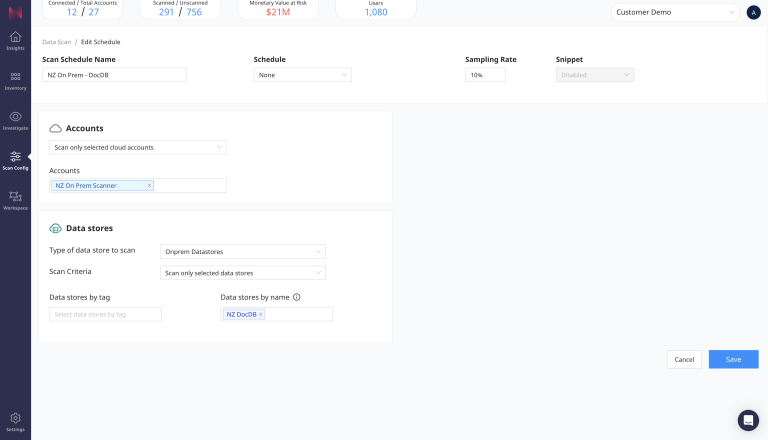Click the Scan Schedule Name field
This screenshot has height=440, width=768.
(x=114, y=75)
